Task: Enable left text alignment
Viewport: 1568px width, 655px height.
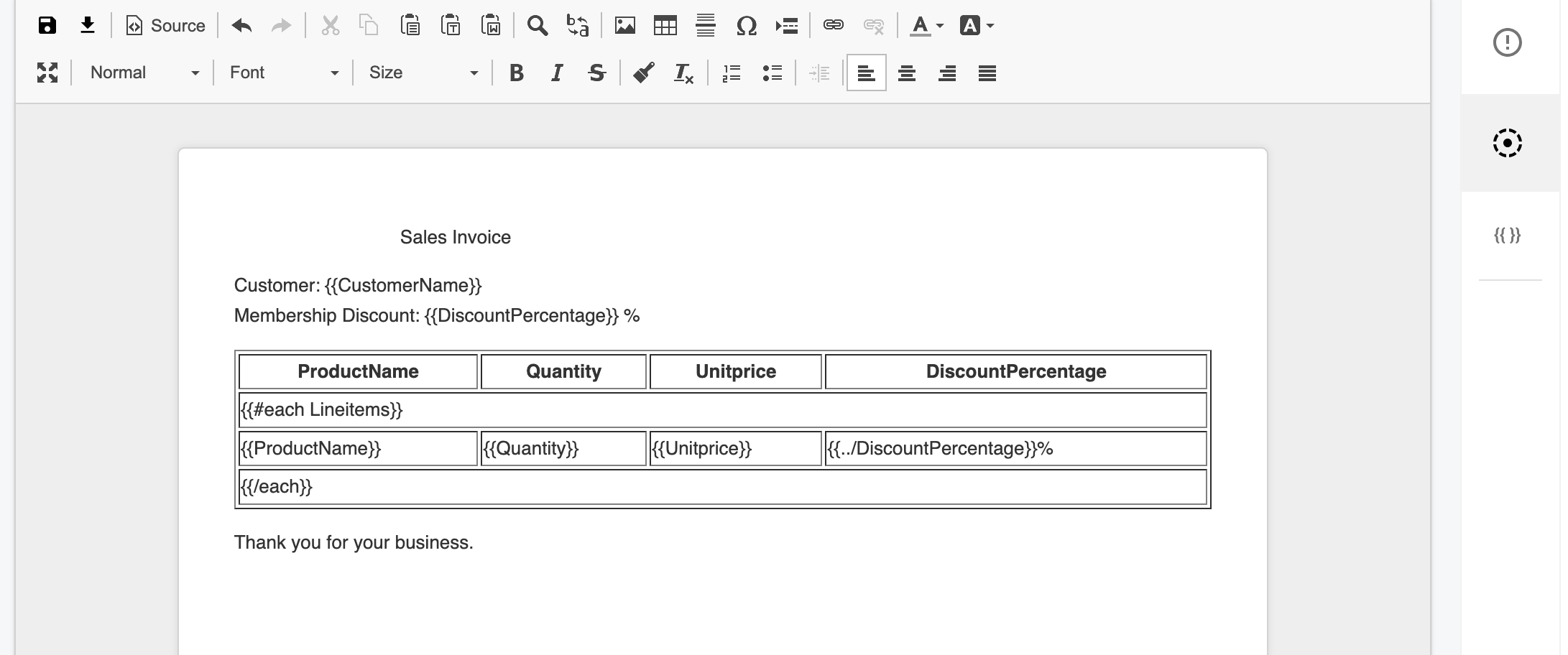Action: coord(866,73)
